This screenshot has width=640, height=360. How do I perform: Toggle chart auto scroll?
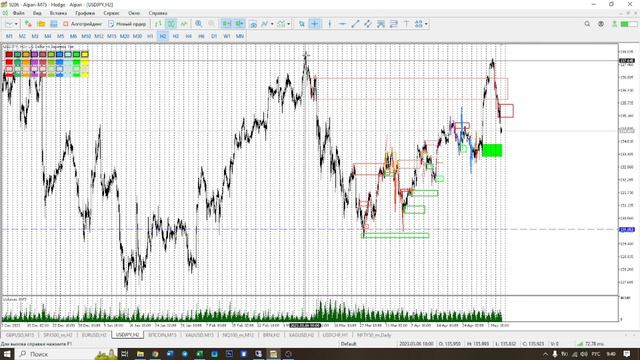227,24
